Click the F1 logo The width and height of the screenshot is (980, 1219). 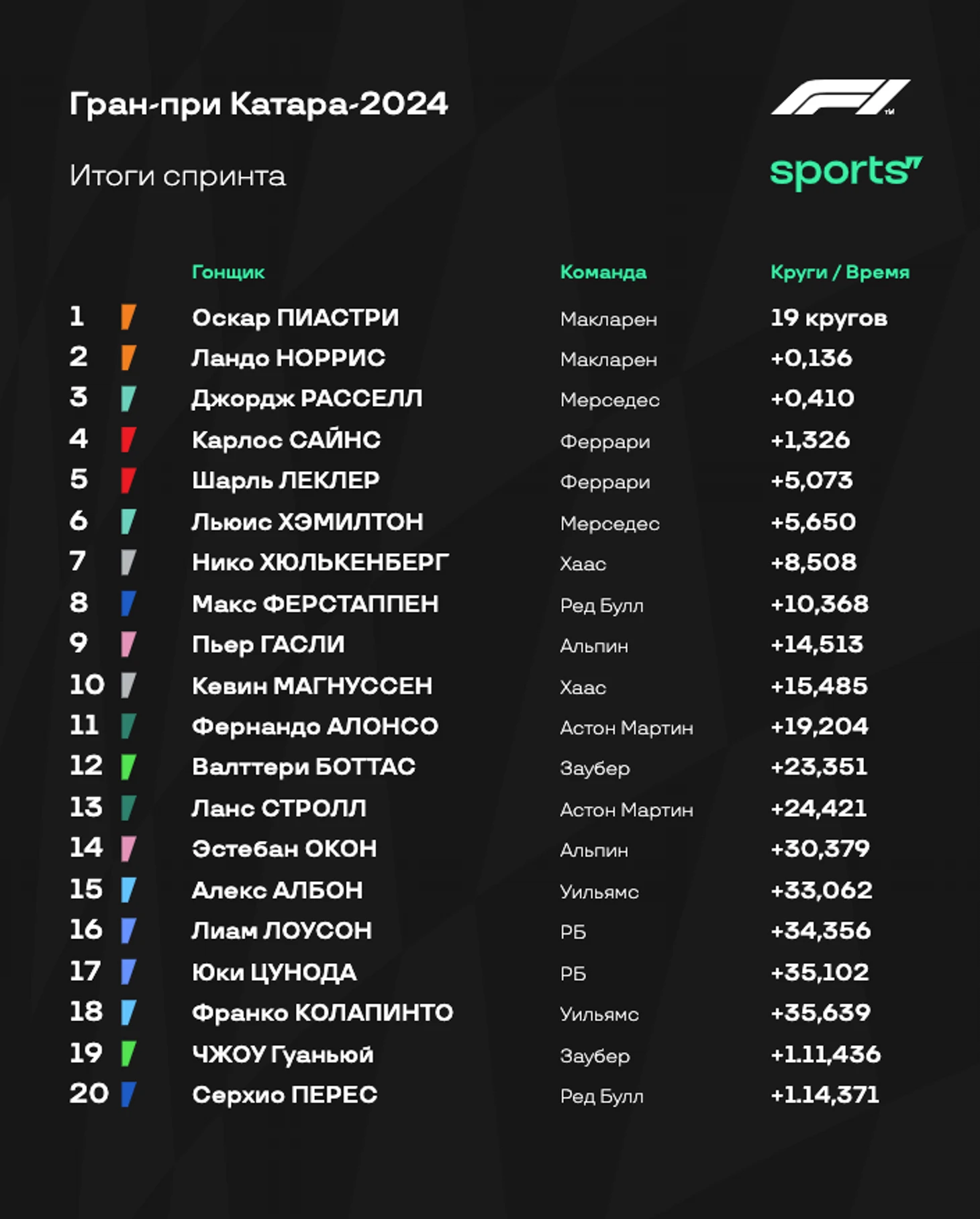click(840, 98)
